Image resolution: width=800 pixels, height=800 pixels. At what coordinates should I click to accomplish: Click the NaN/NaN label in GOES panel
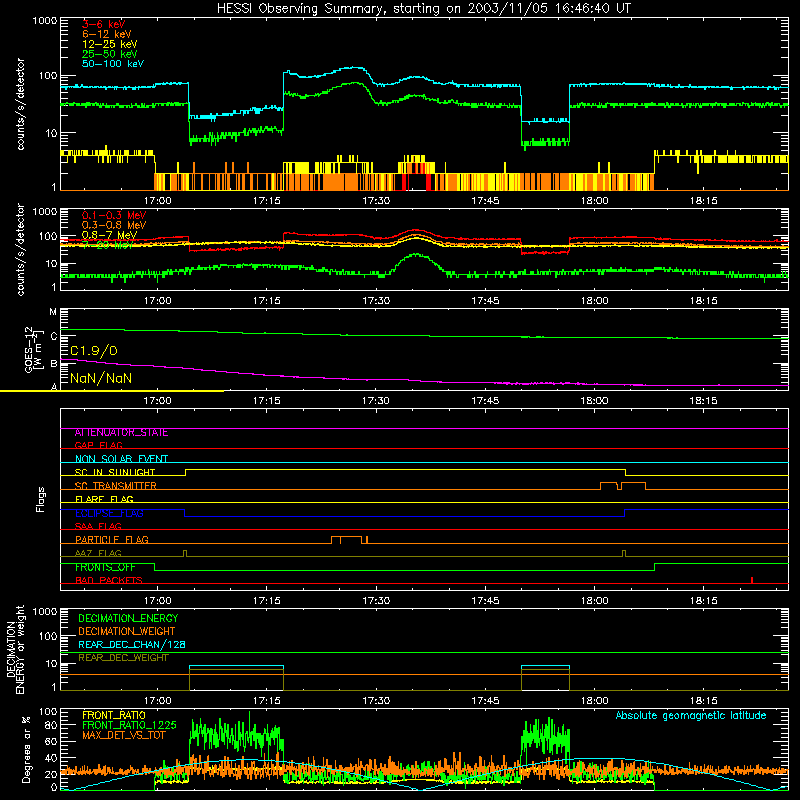[101, 379]
